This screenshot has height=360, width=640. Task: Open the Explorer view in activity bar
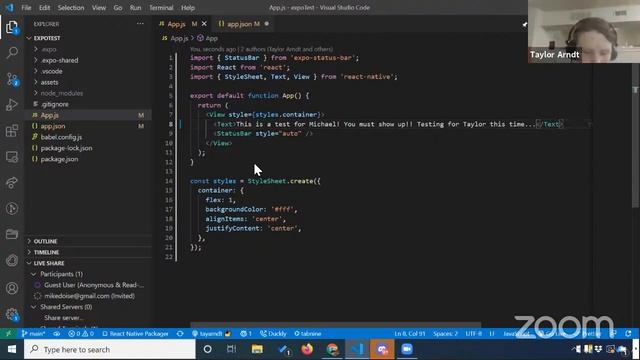[12, 28]
